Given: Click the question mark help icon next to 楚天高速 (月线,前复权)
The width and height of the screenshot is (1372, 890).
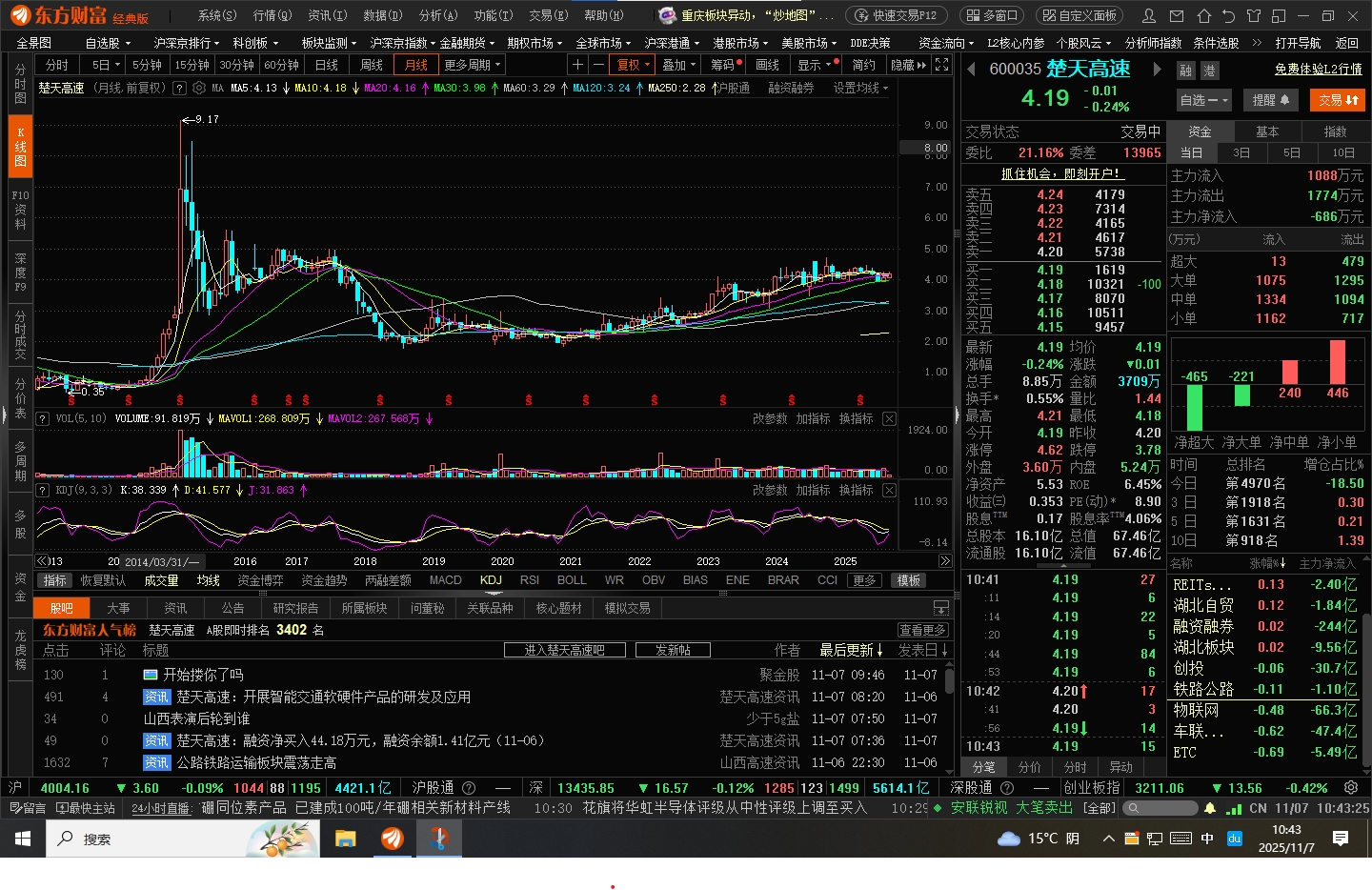Looking at the screenshot, I should (177, 88).
